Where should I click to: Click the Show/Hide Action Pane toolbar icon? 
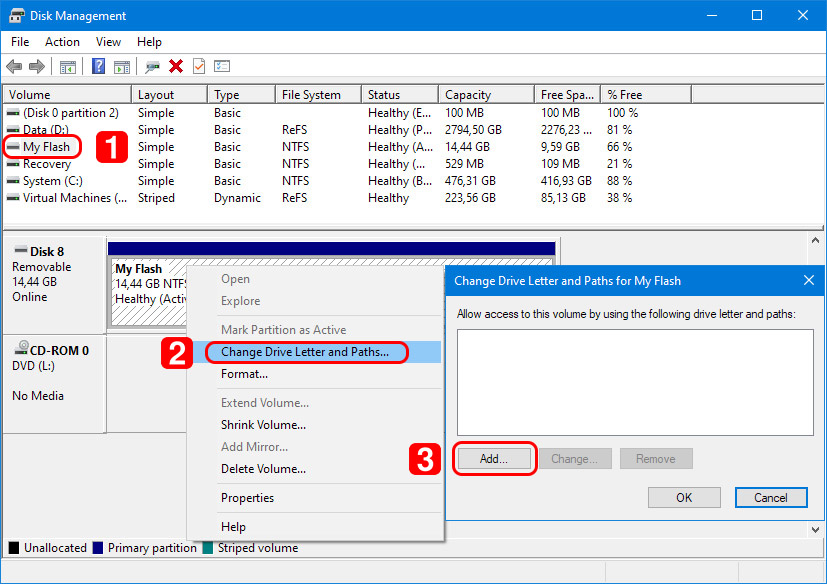122,66
